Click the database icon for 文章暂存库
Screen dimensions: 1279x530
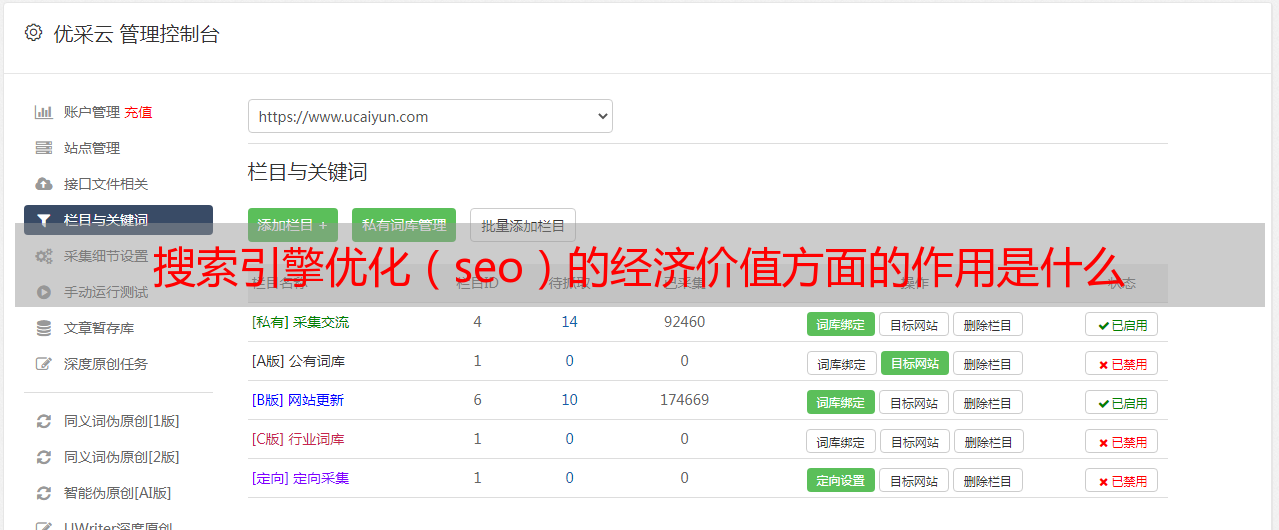44,328
